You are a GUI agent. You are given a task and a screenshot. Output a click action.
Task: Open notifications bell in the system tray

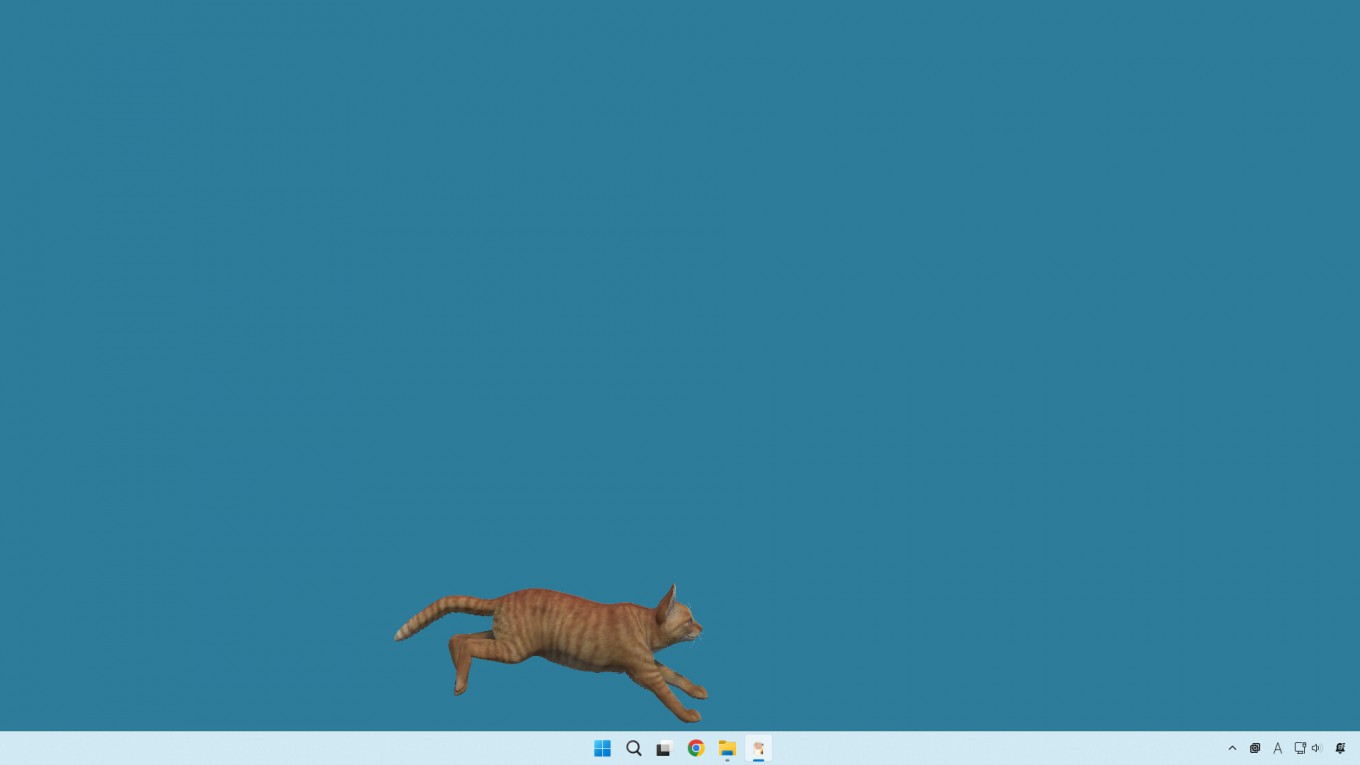click(x=1341, y=748)
